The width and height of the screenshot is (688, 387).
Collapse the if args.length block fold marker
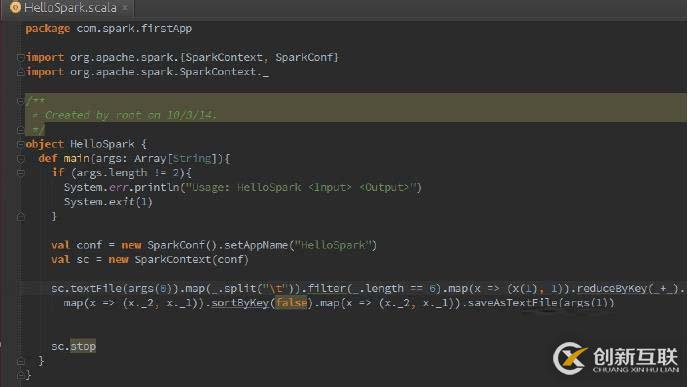click(x=21, y=173)
